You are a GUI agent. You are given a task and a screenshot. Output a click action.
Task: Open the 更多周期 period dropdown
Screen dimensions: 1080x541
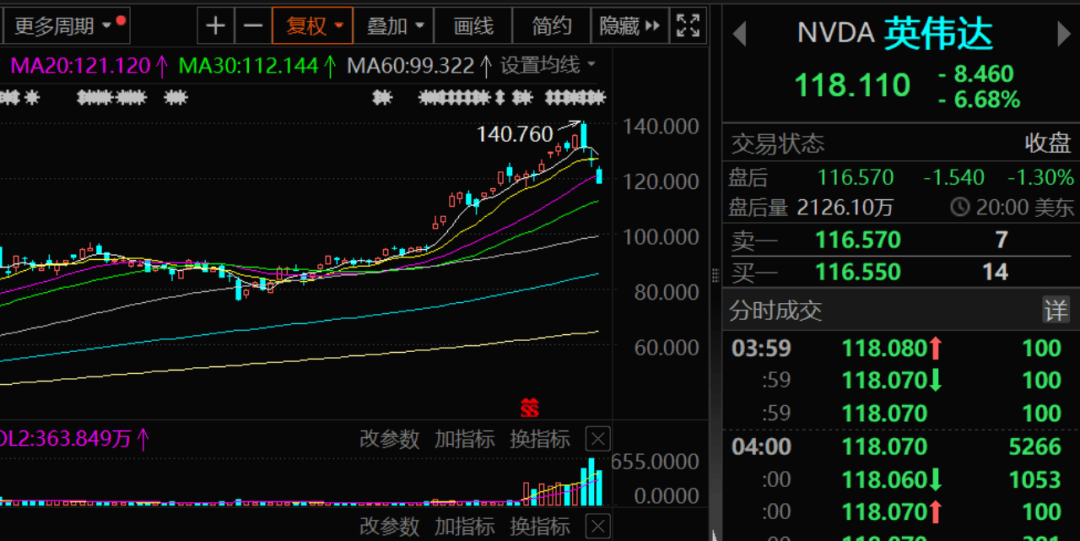point(64,26)
